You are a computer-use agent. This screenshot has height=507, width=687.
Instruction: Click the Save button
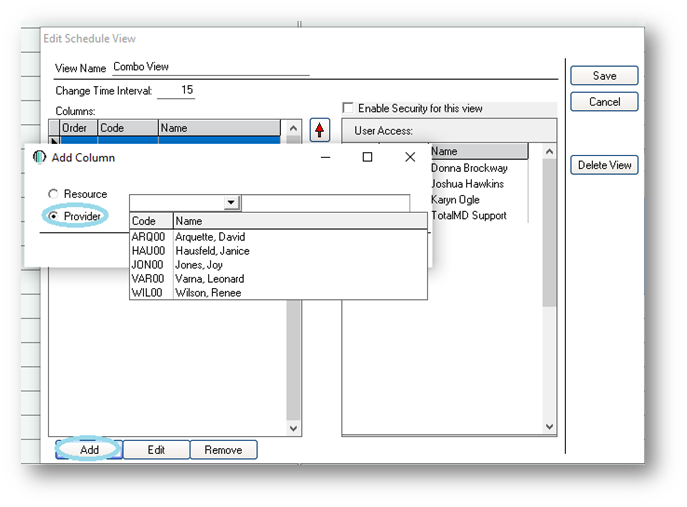coord(604,76)
